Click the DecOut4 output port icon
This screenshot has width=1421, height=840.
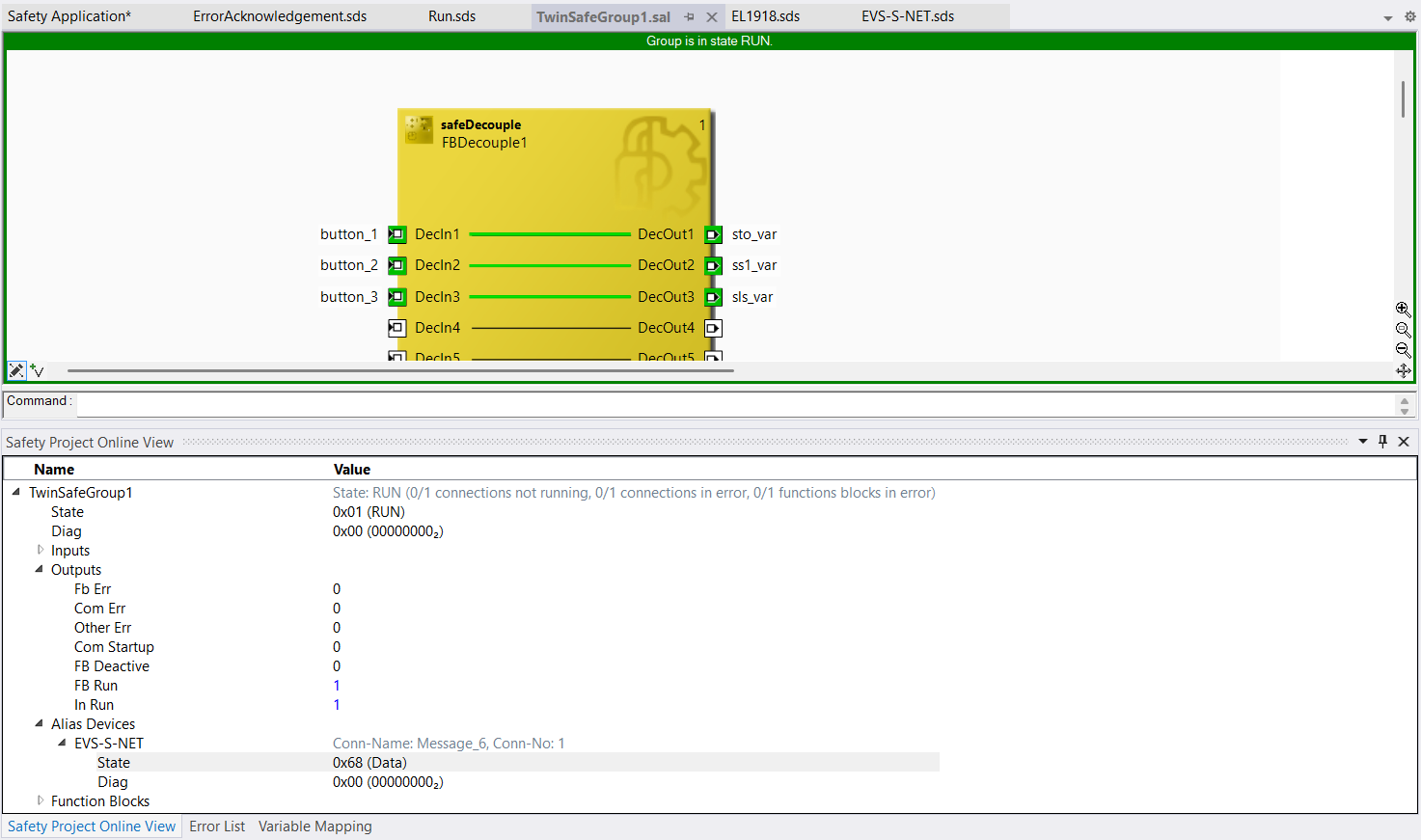713,328
